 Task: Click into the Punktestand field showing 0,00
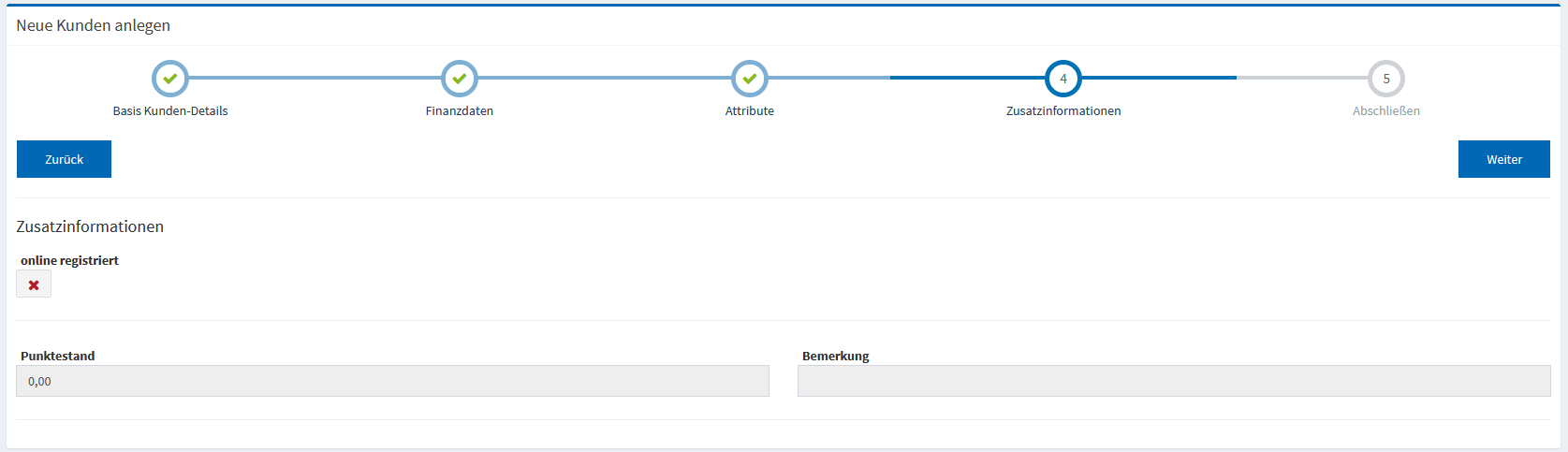(392, 381)
